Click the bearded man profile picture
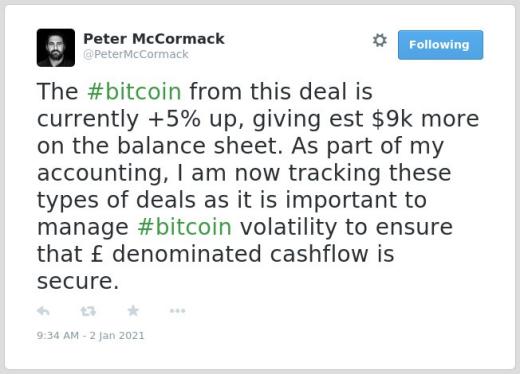The image size is (520, 374). 56,48
